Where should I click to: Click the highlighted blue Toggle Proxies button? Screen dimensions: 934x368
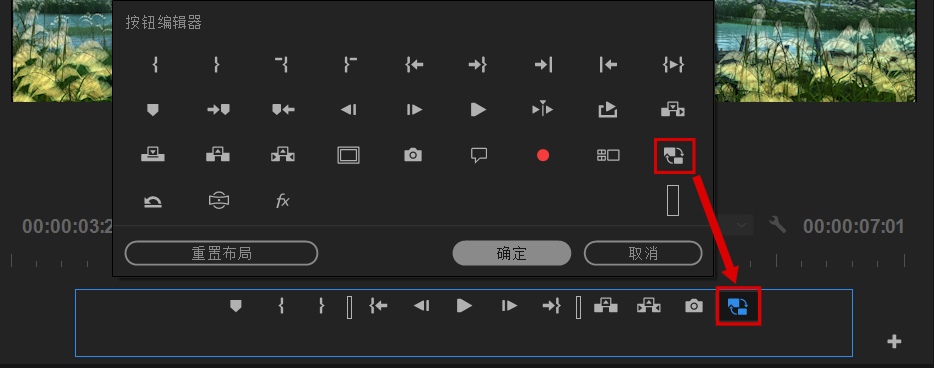coord(738,306)
